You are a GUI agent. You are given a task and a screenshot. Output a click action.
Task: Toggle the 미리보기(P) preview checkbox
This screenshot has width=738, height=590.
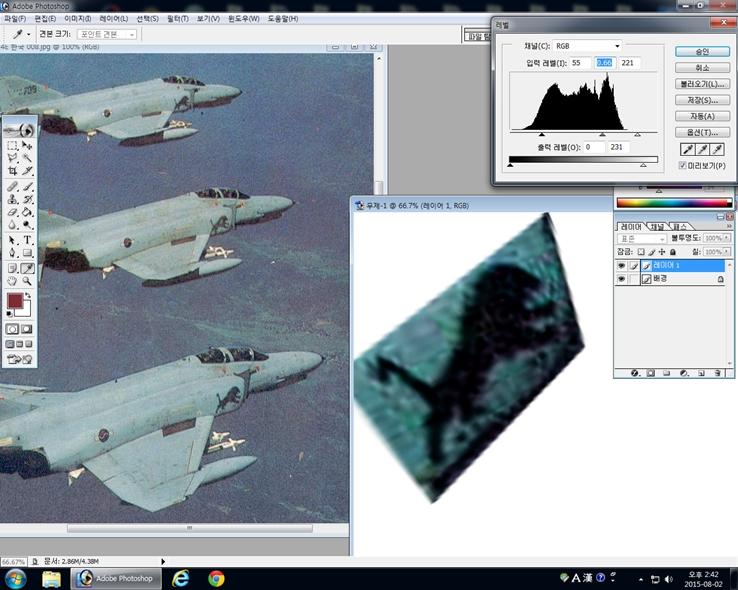[683, 165]
